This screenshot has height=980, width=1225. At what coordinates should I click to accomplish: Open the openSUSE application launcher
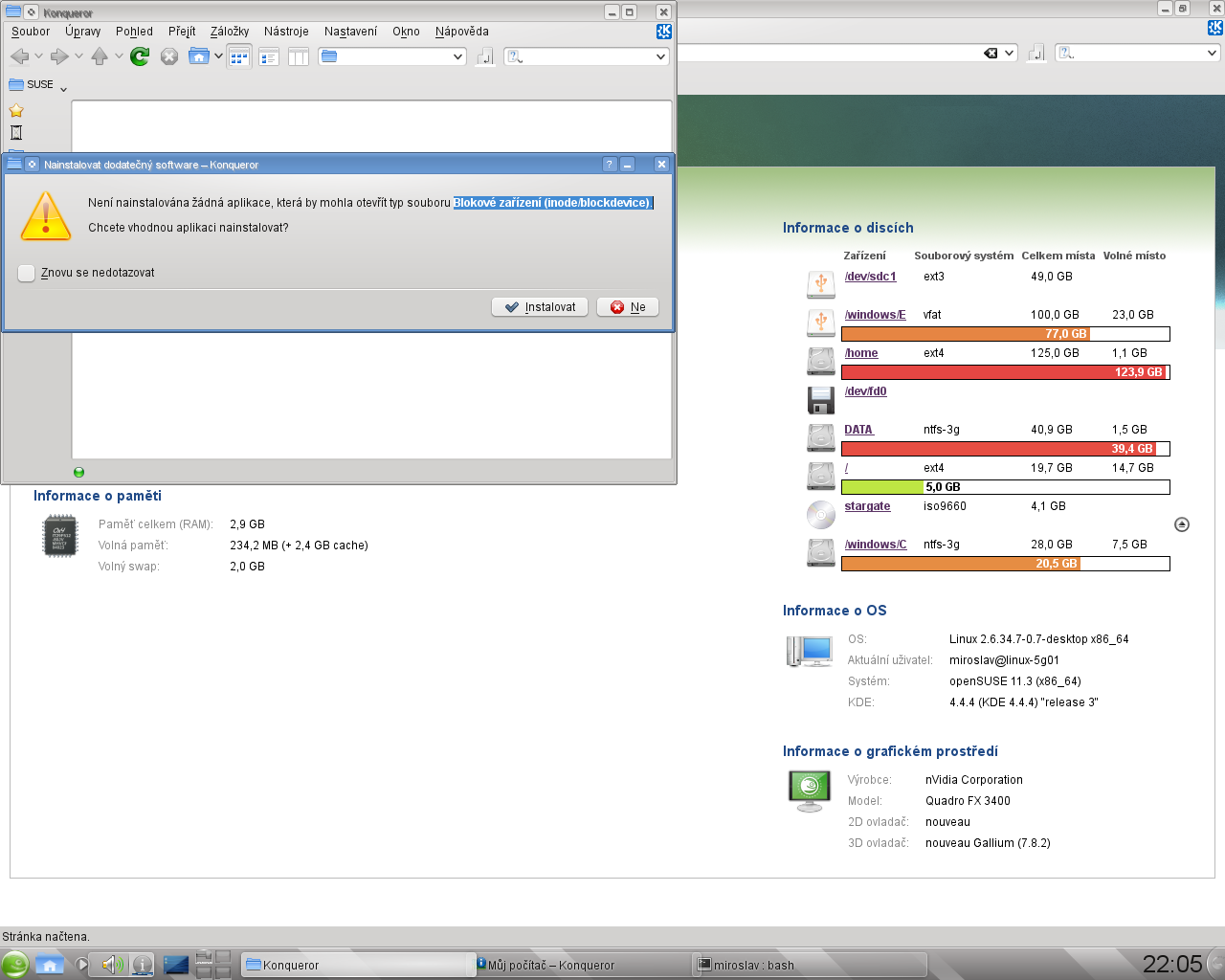(15, 964)
